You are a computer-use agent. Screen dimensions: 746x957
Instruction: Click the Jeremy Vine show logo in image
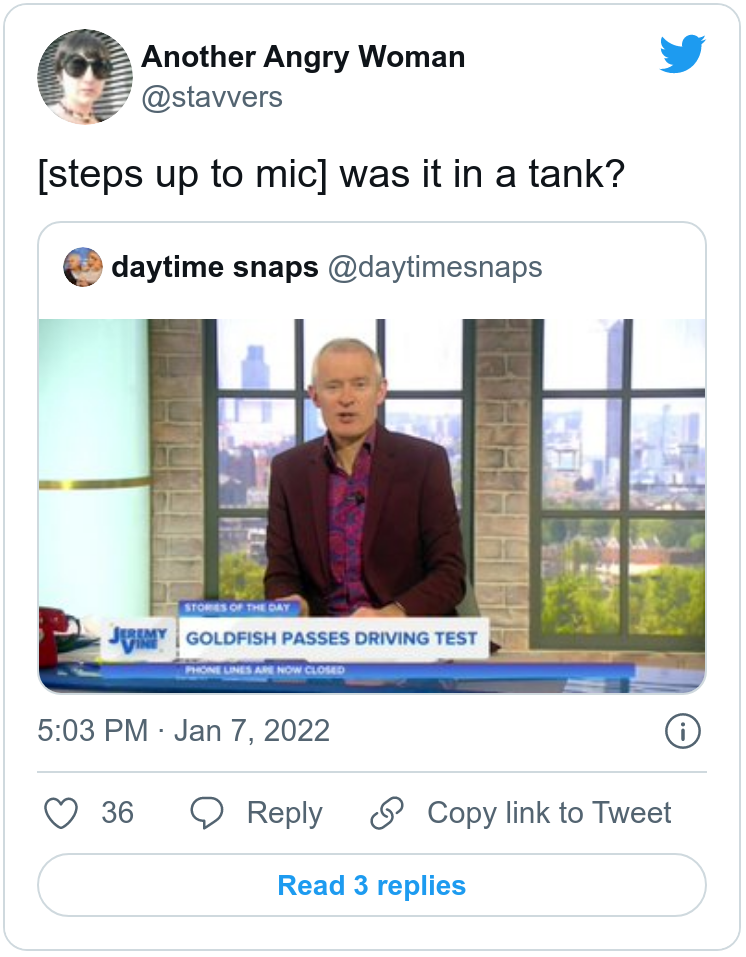point(138,637)
